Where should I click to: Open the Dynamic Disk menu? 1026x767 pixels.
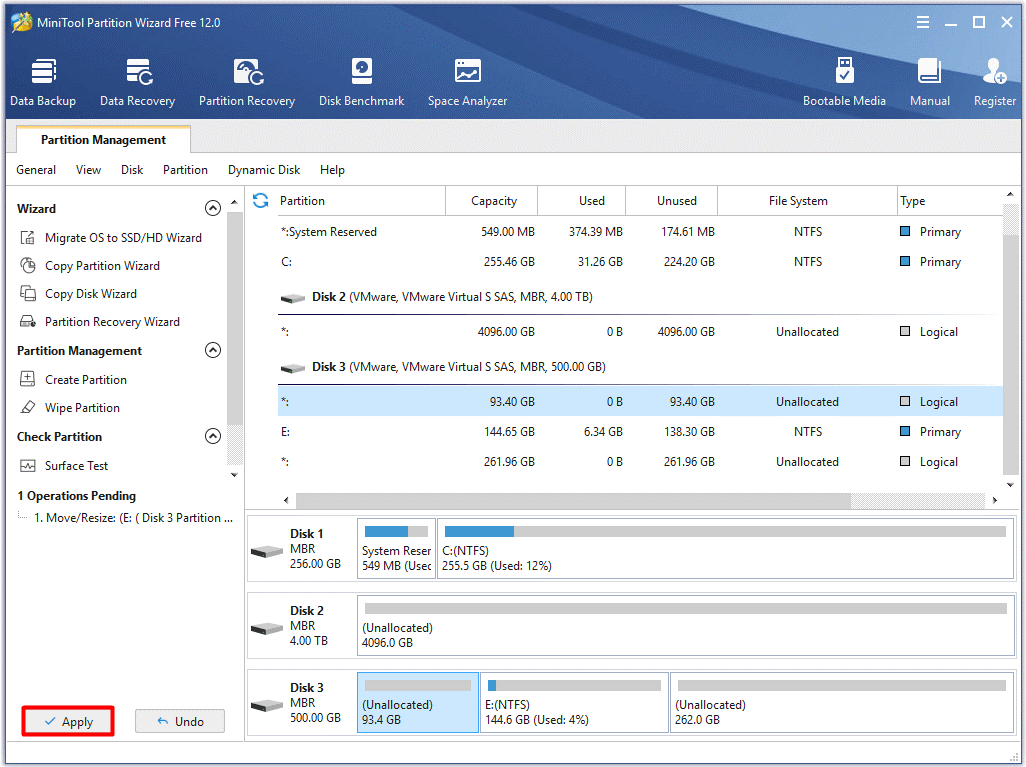click(264, 170)
